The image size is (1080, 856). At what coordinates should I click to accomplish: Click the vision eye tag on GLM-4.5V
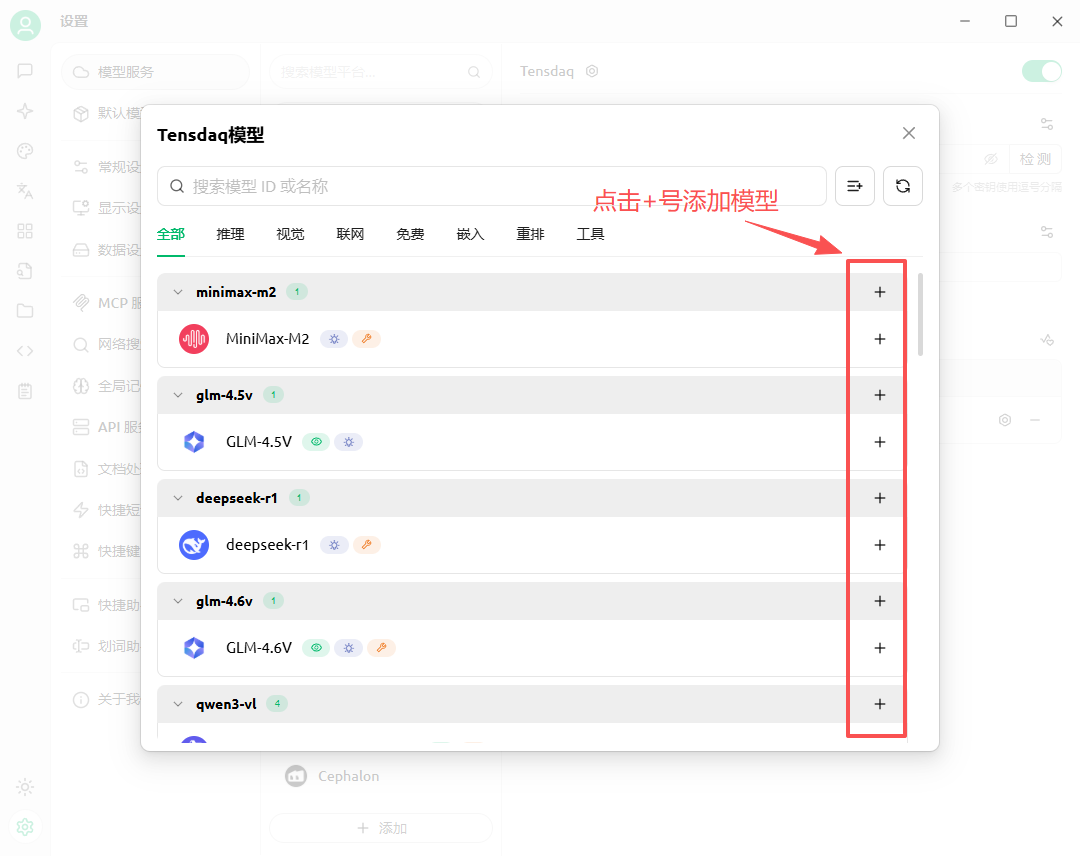[316, 442]
